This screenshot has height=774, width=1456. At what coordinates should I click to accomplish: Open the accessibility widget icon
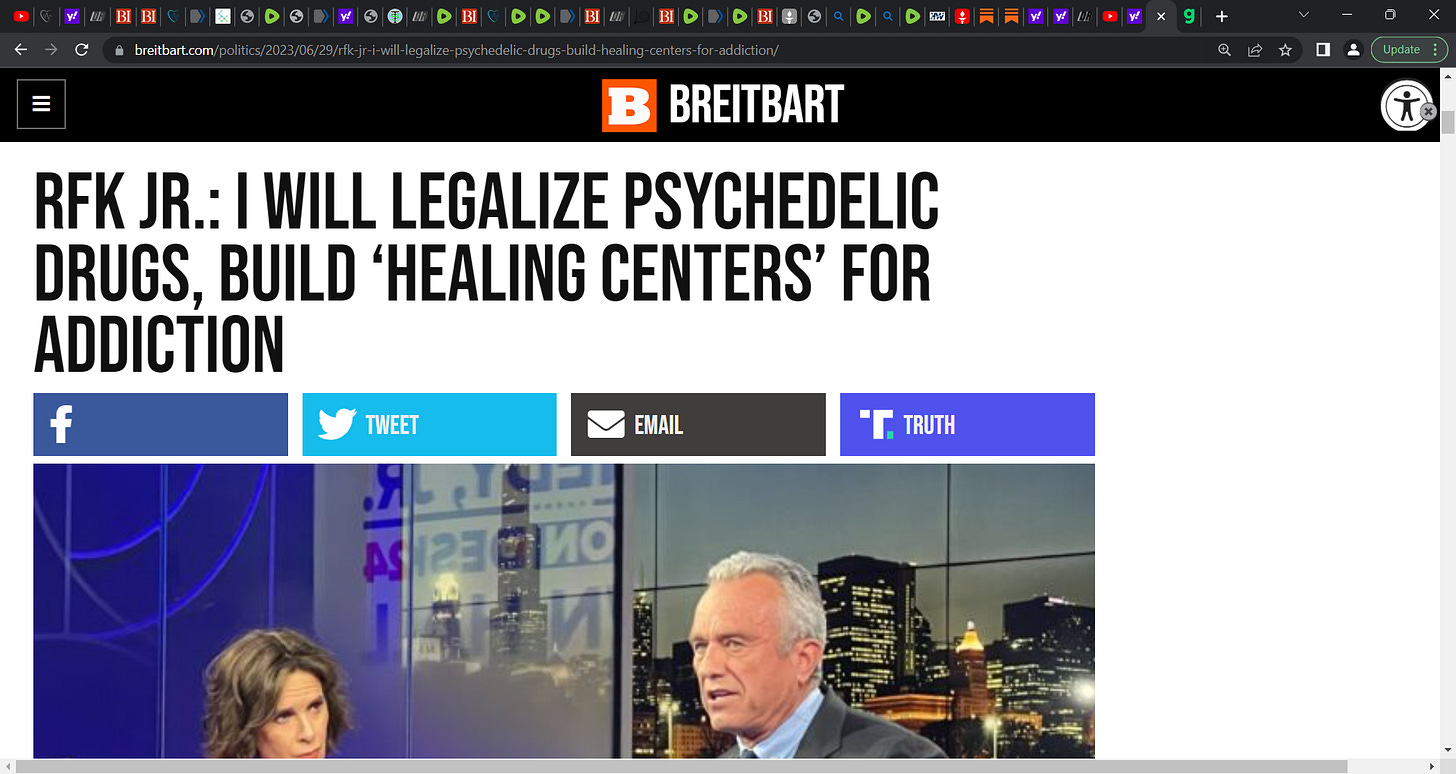coord(1407,105)
